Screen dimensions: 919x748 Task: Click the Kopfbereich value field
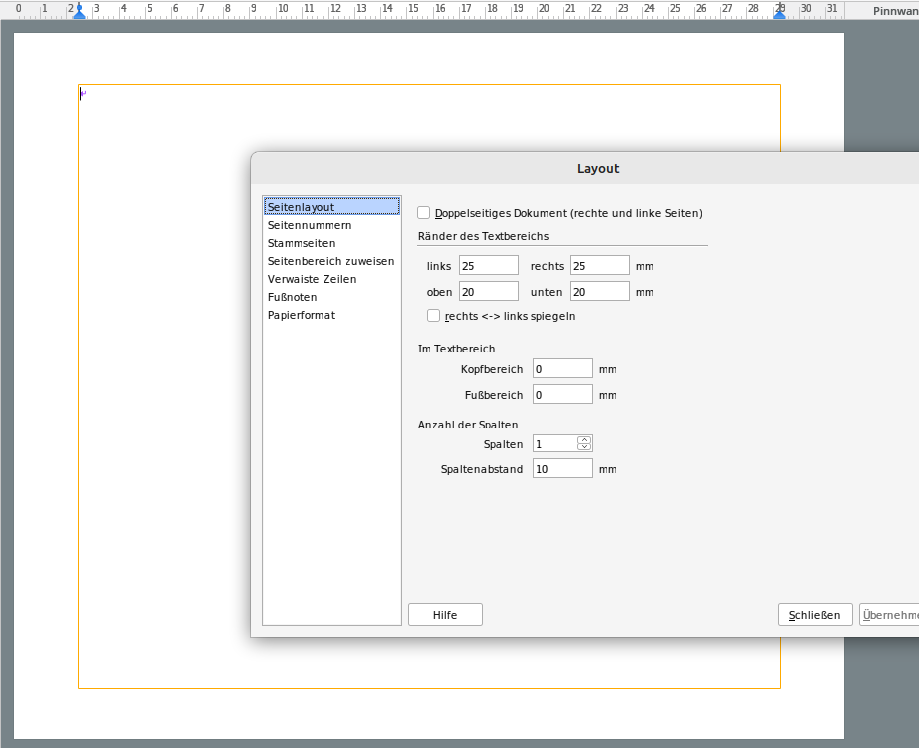tap(562, 369)
